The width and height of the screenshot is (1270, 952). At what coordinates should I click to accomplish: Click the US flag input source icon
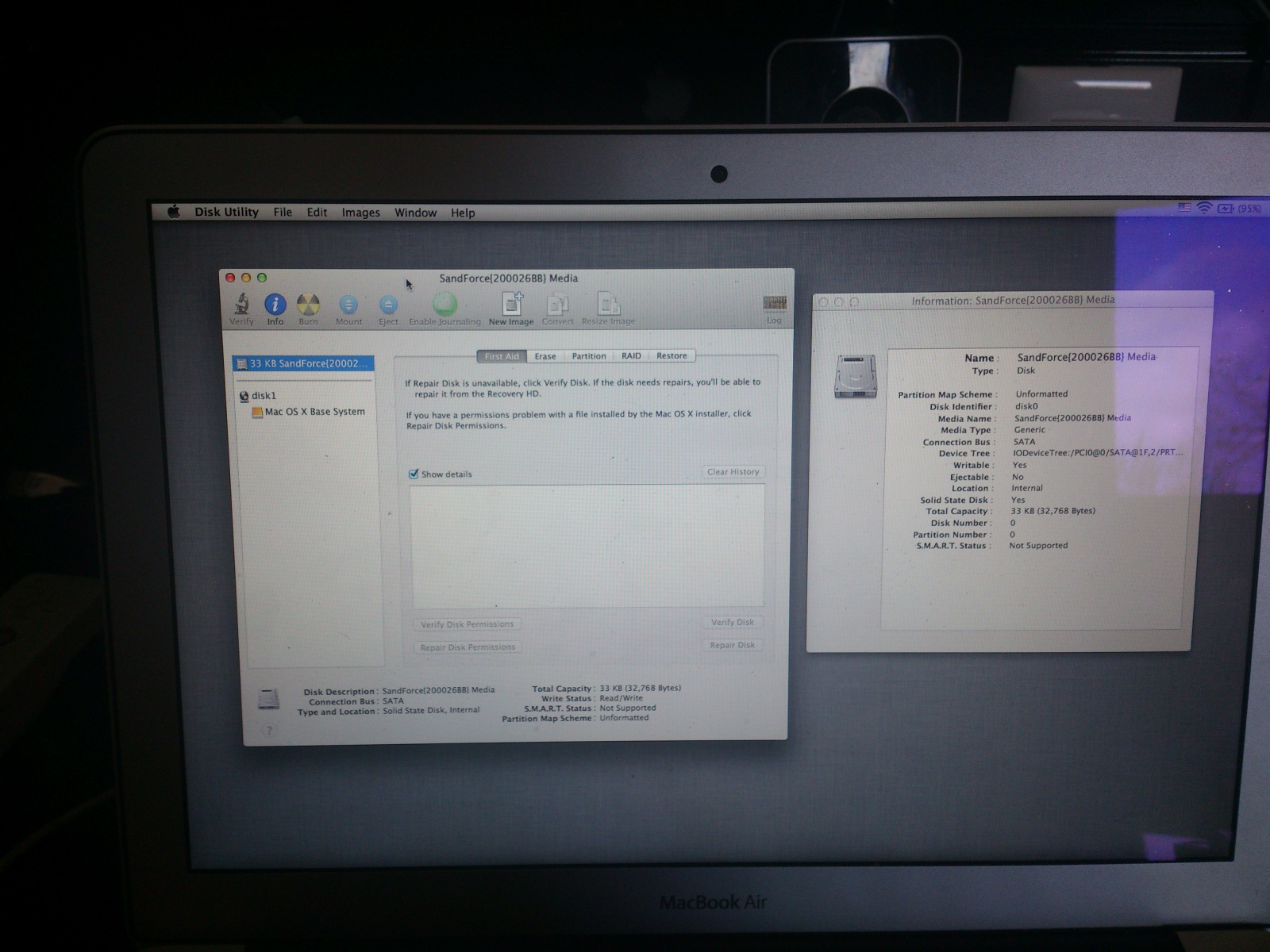1184,208
